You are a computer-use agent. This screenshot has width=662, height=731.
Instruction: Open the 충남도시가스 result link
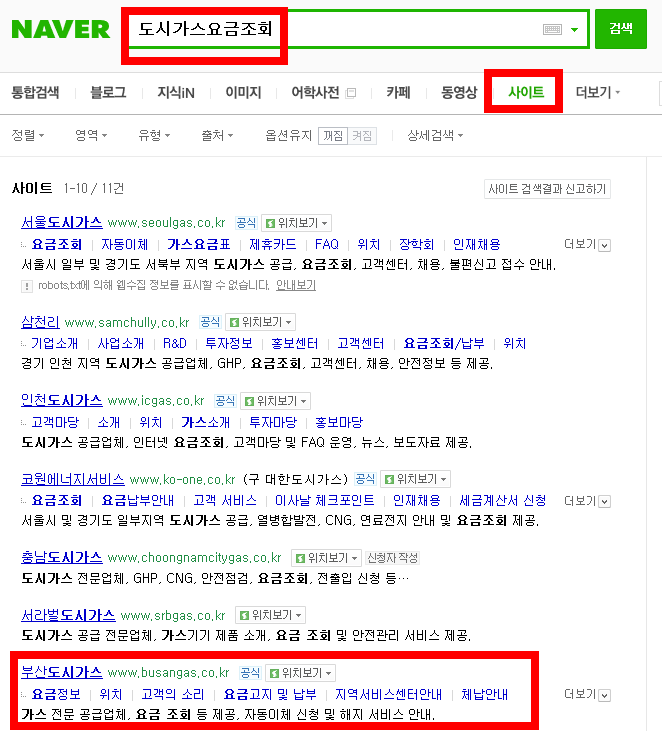click(62, 558)
